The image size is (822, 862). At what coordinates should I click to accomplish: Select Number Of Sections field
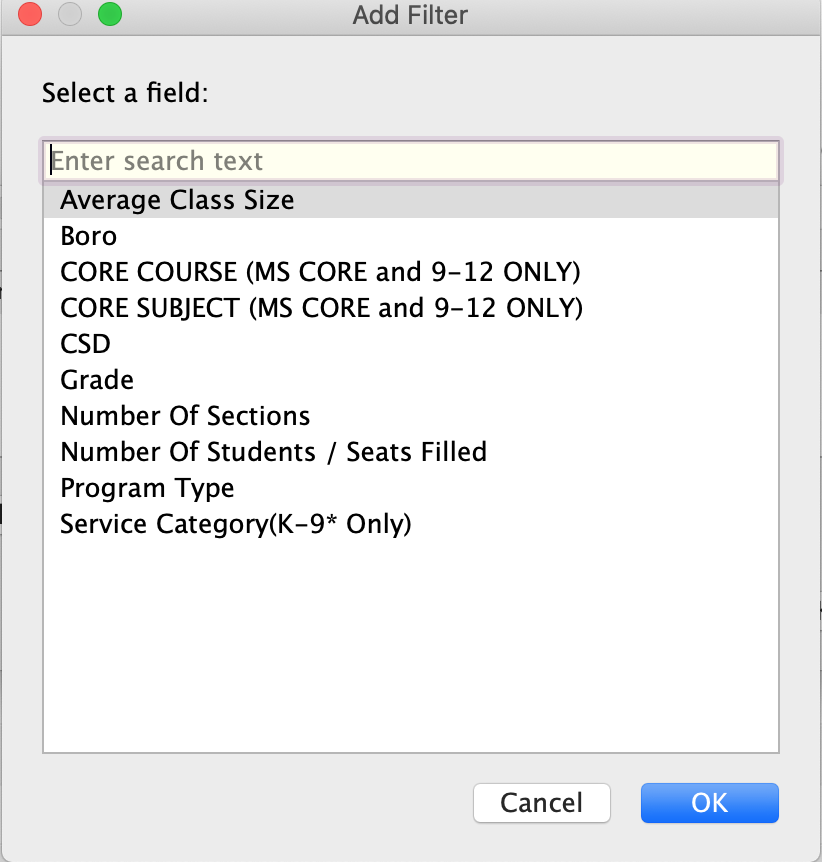pos(185,416)
